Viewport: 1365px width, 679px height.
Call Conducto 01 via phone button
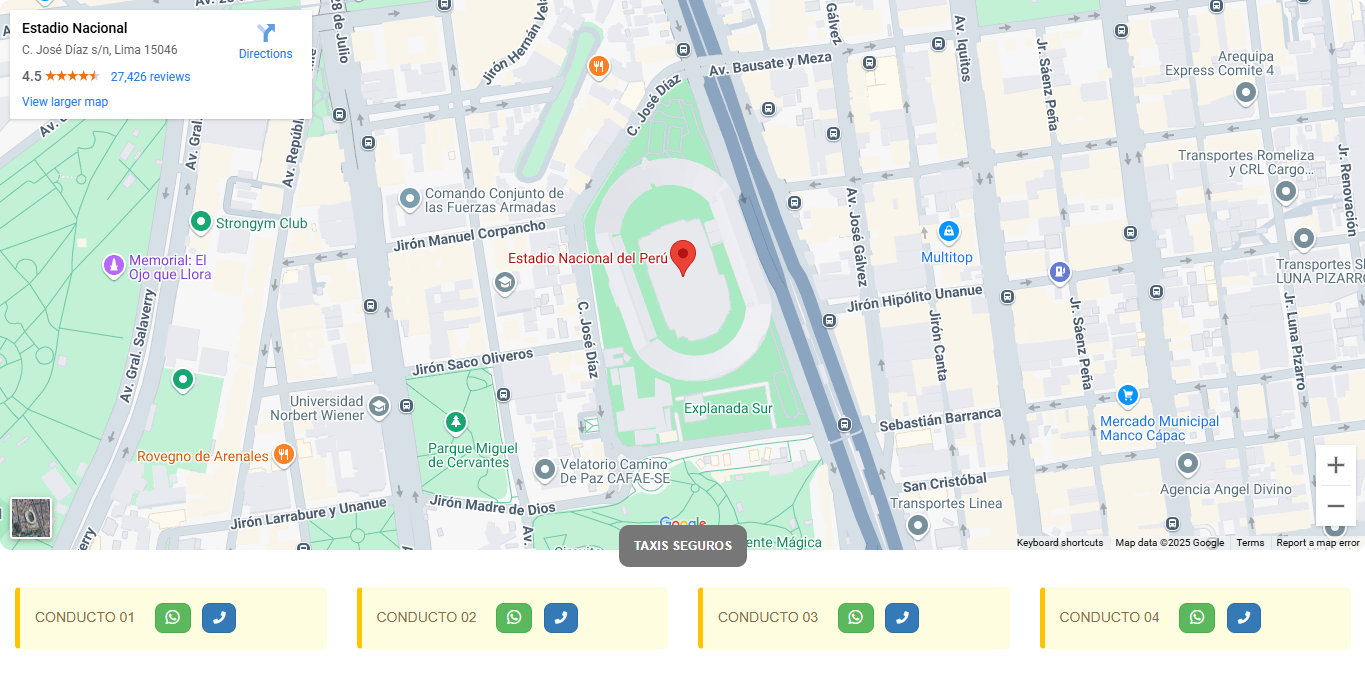(x=219, y=618)
